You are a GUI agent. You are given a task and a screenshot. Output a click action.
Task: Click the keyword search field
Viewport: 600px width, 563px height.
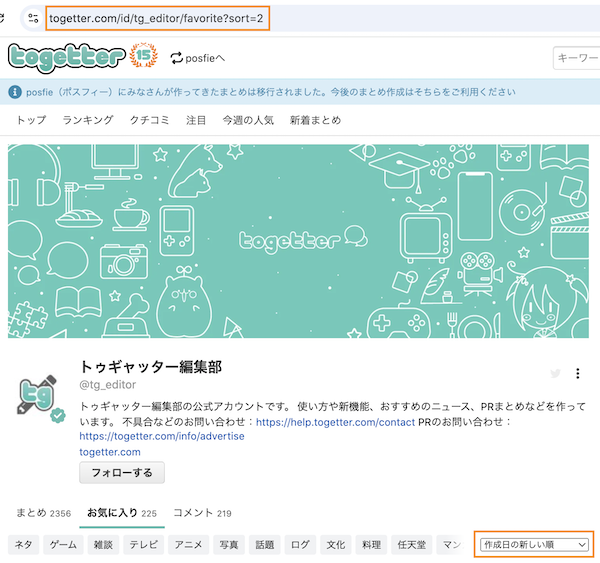point(578,59)
